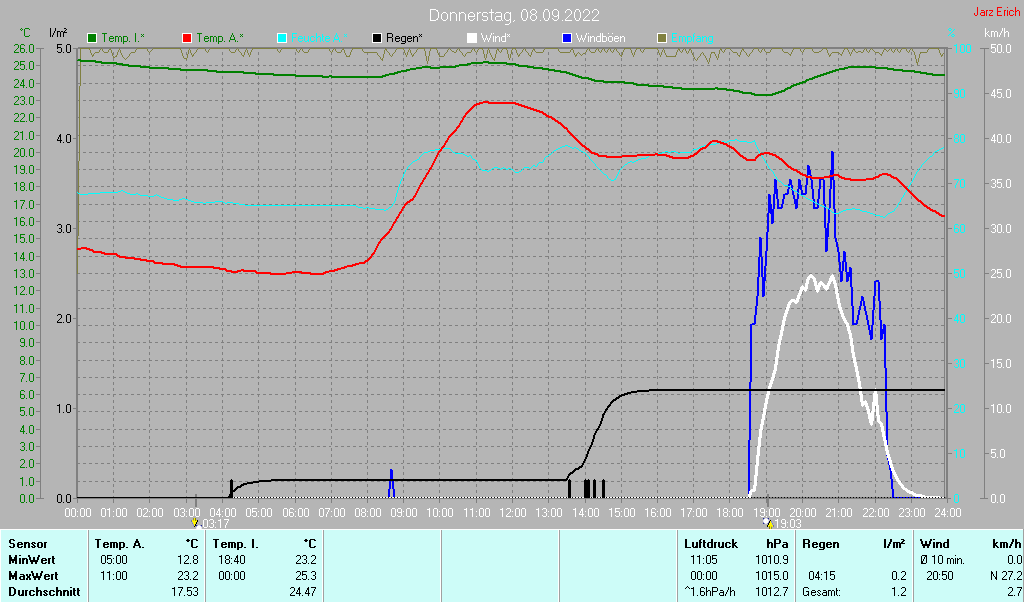
Task: Click the sunrise marker at 03:17
Action: (x=195, y=522)
